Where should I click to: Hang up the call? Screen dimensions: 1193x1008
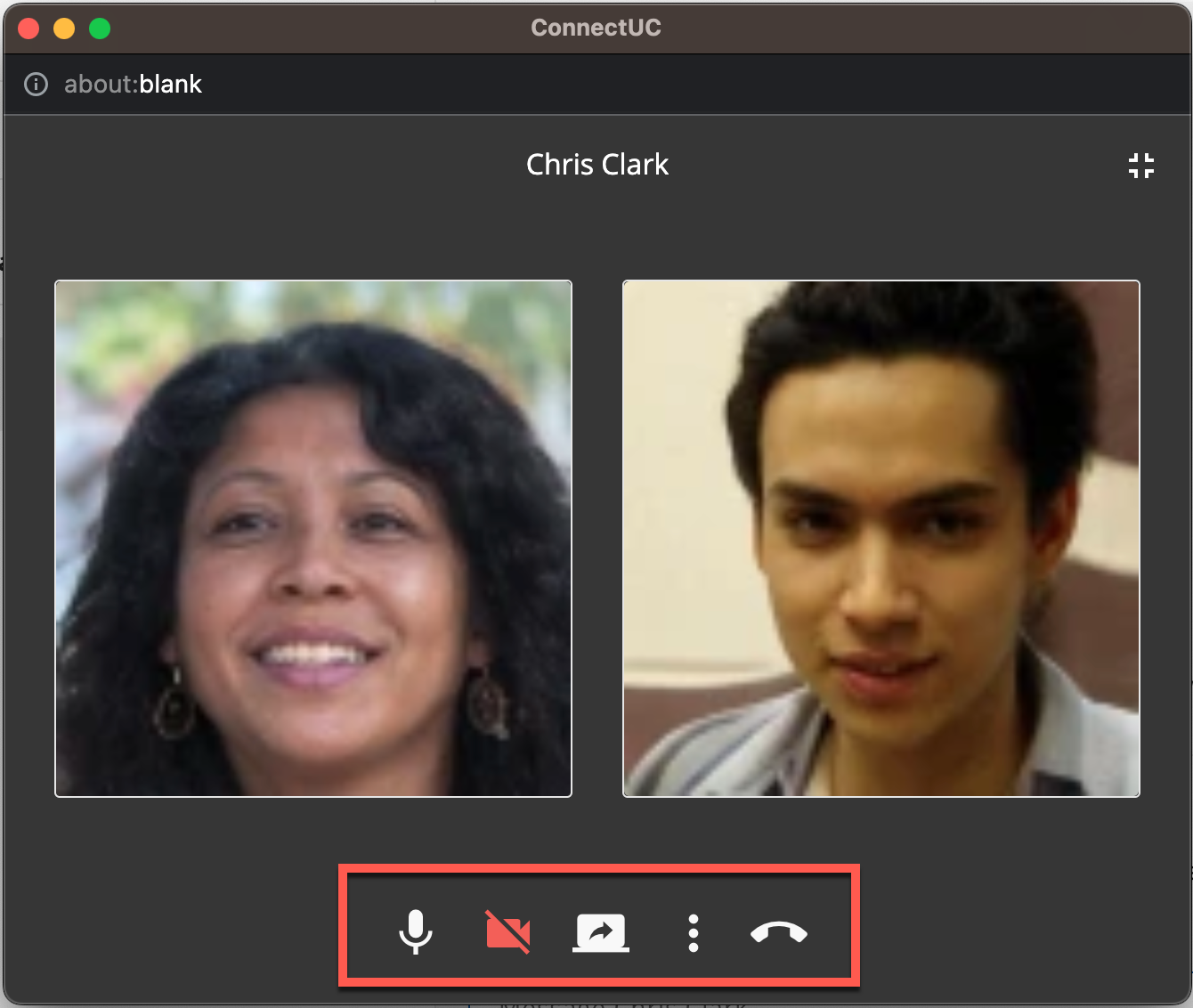pos(779,932)
